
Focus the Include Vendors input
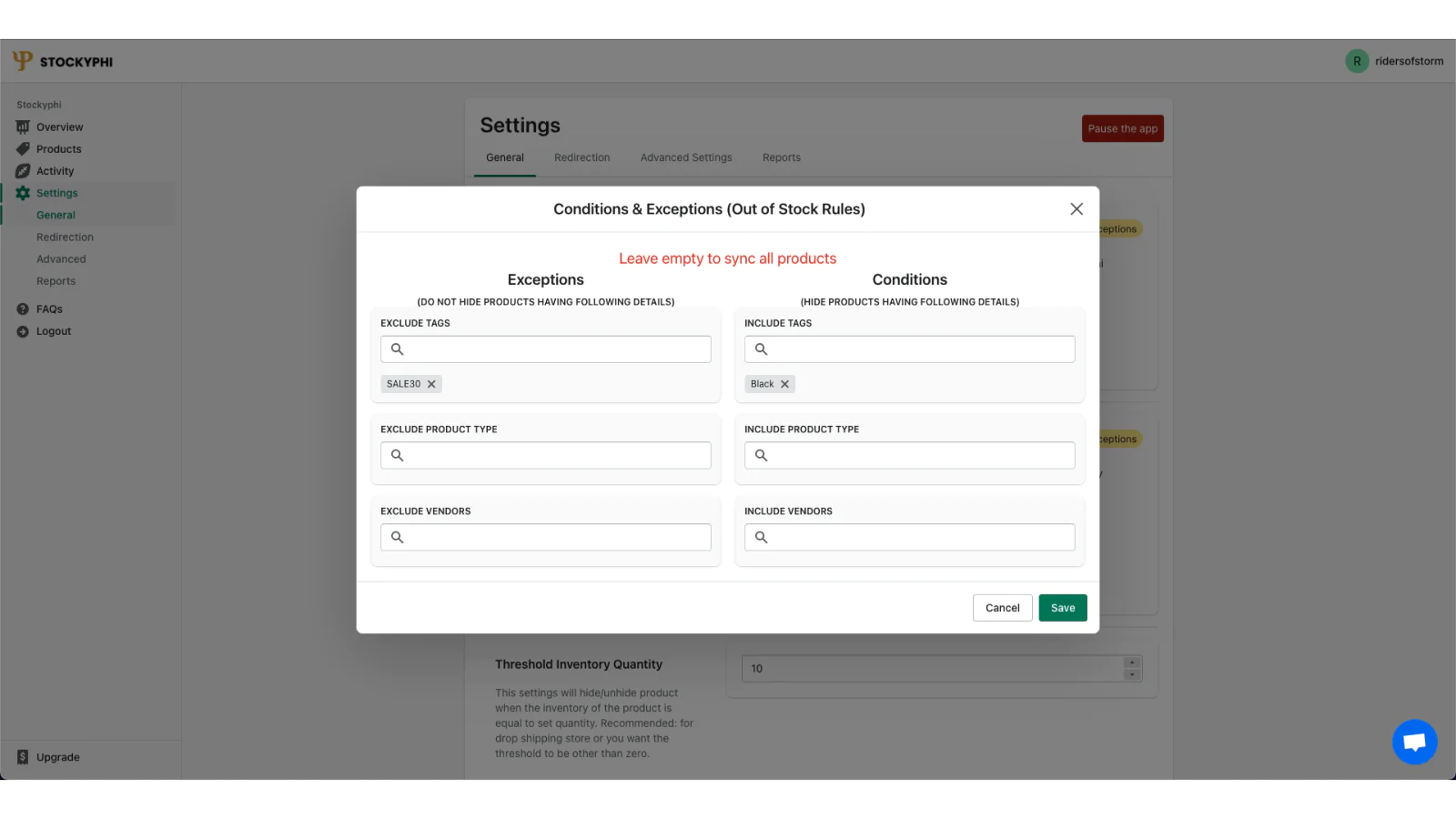(x=910, y=537)
